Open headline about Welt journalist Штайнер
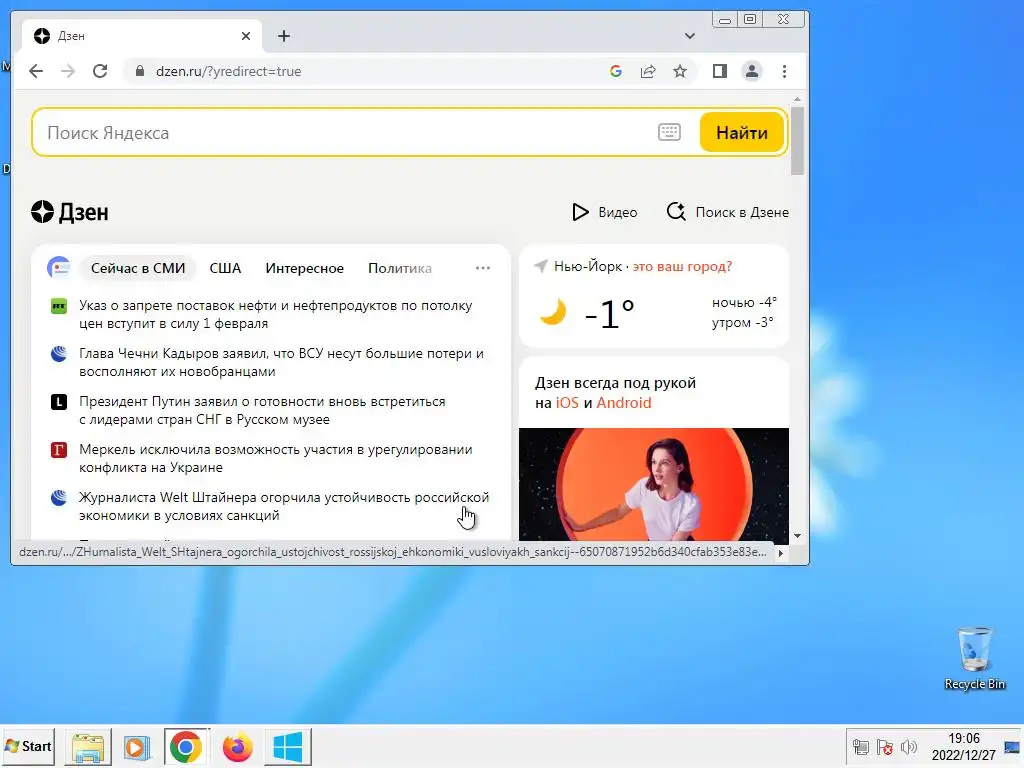The height and width of the screenshot is (768, 1024). (x=284, y=506)
